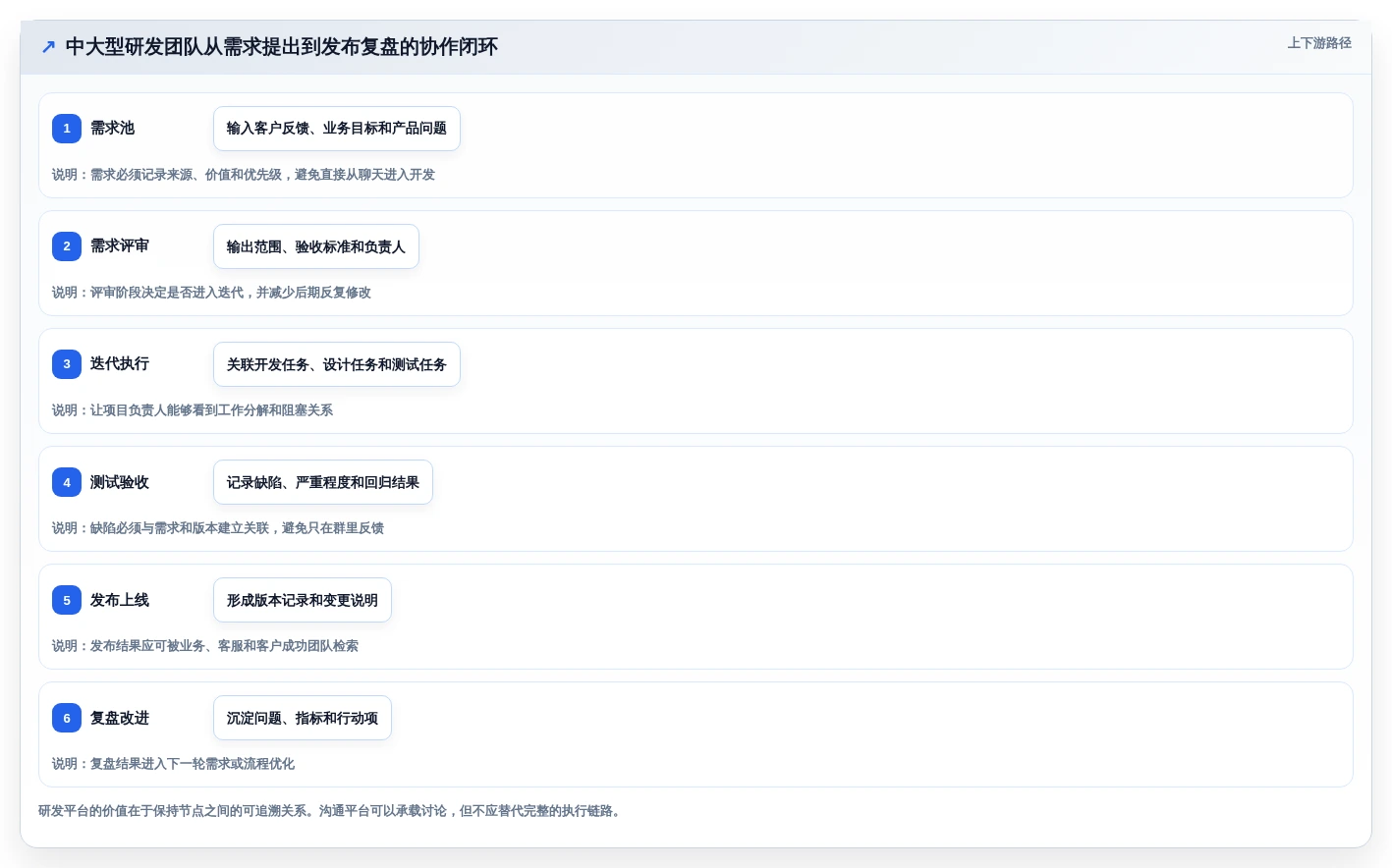The image size is (1392, 868).
Task: Click the note about 评审阶段决定是否进入迭代
Action: [x=211, y=293]
